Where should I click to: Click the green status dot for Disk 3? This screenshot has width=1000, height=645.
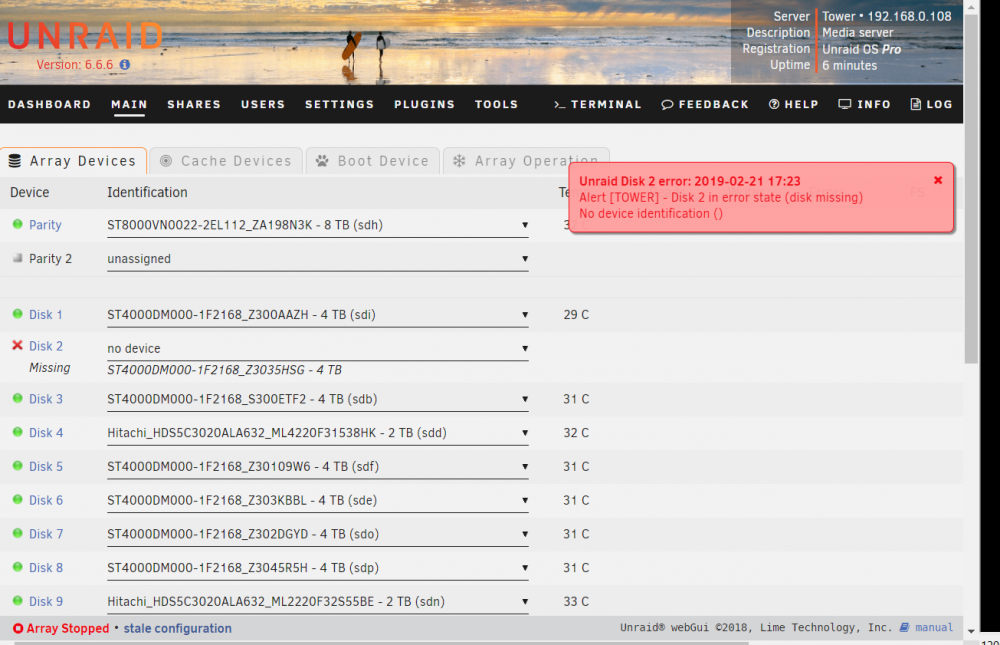coord(17,398)
